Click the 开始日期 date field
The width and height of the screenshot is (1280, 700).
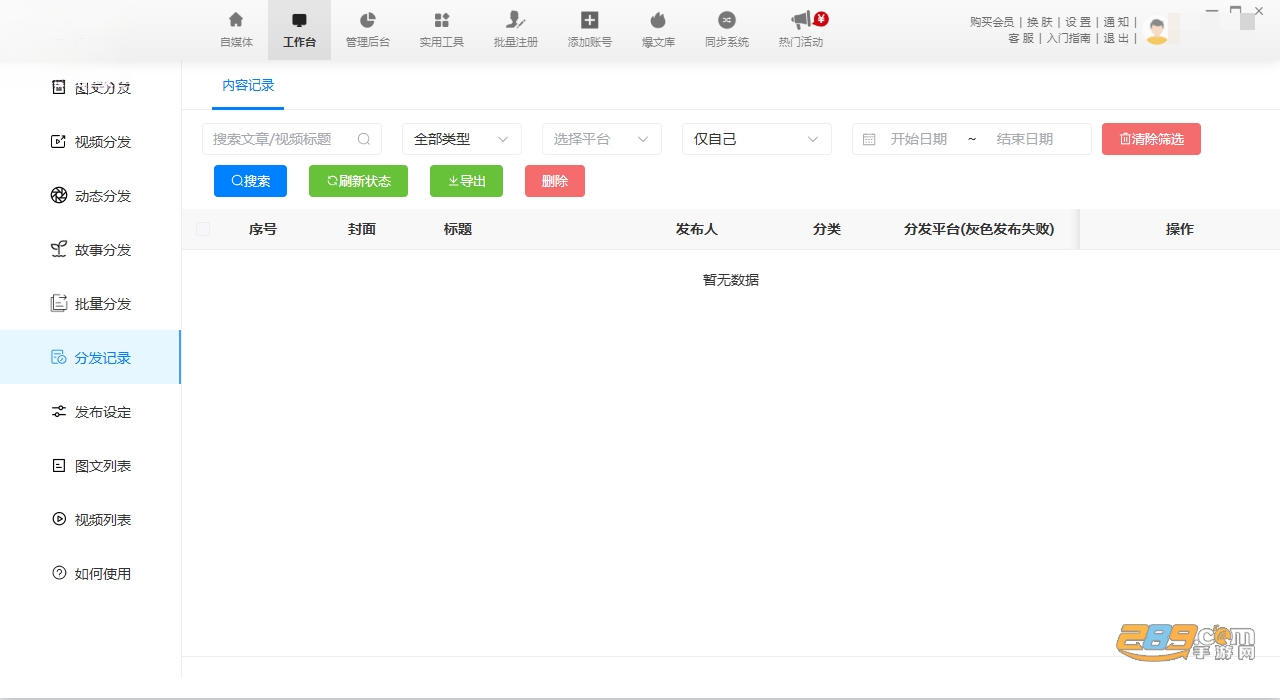point(919,139)
